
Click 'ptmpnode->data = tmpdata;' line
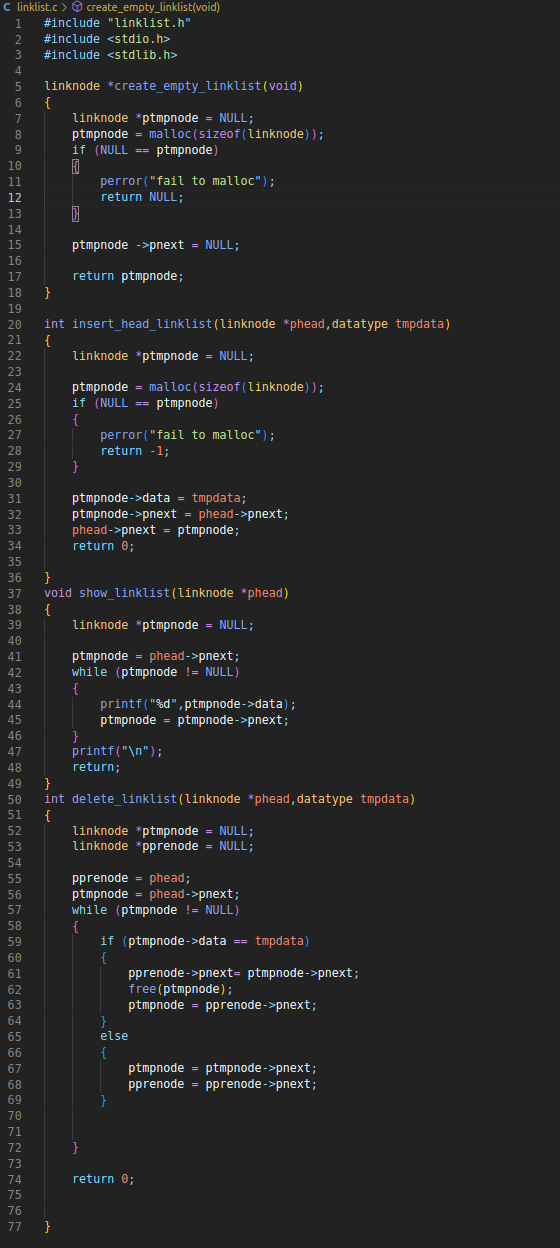pos(159,499)
